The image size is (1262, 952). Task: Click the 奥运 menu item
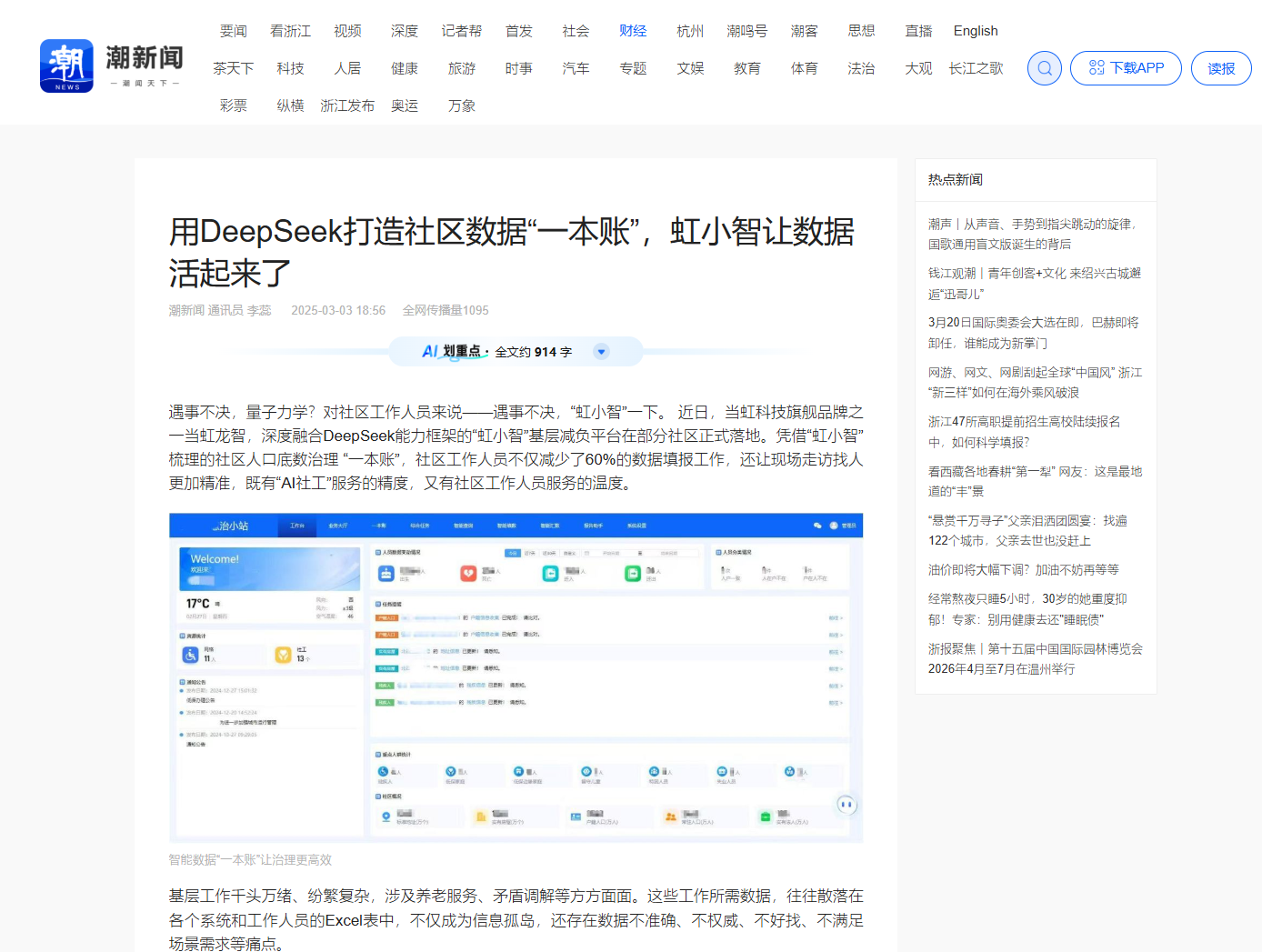click(x=405, y=105)
